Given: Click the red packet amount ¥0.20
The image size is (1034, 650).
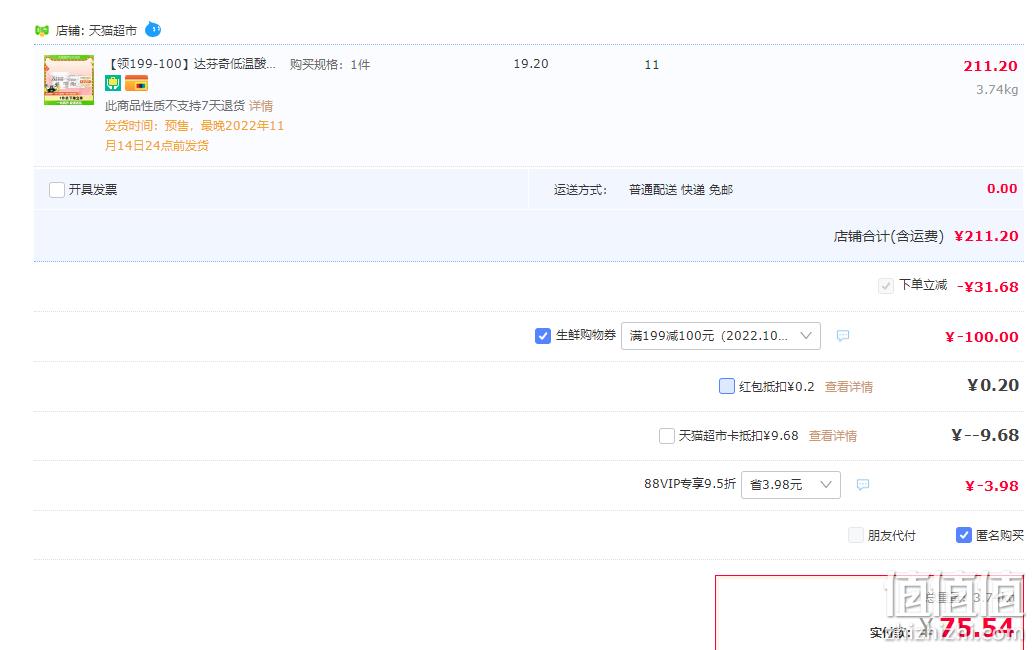Looking at the screenshot, I should [x=993, y=385].
